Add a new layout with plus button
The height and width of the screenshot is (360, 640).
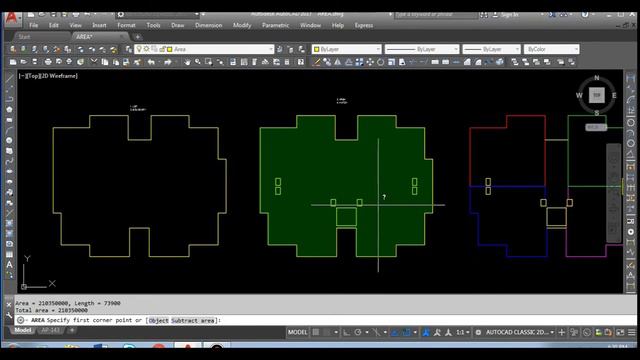point(72,330)
